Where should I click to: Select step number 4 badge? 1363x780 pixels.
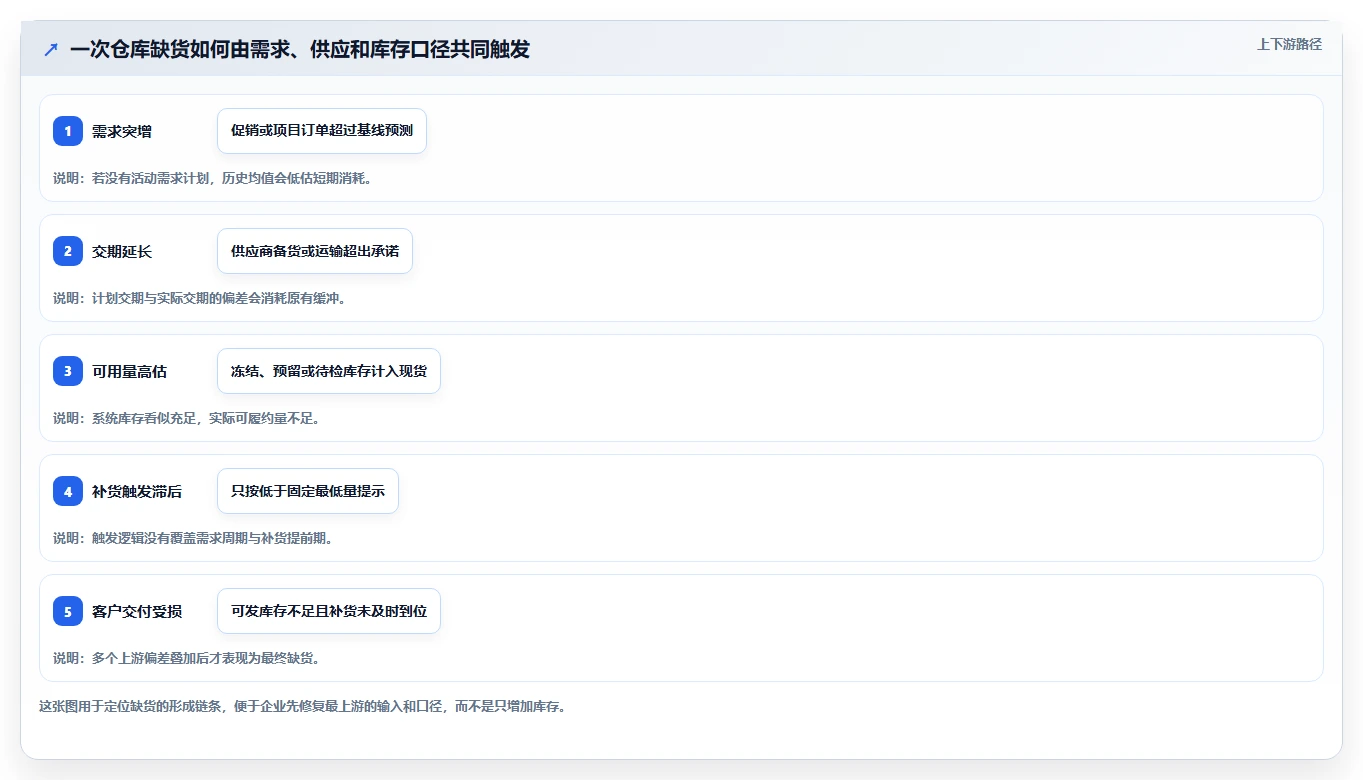point(68,491)
